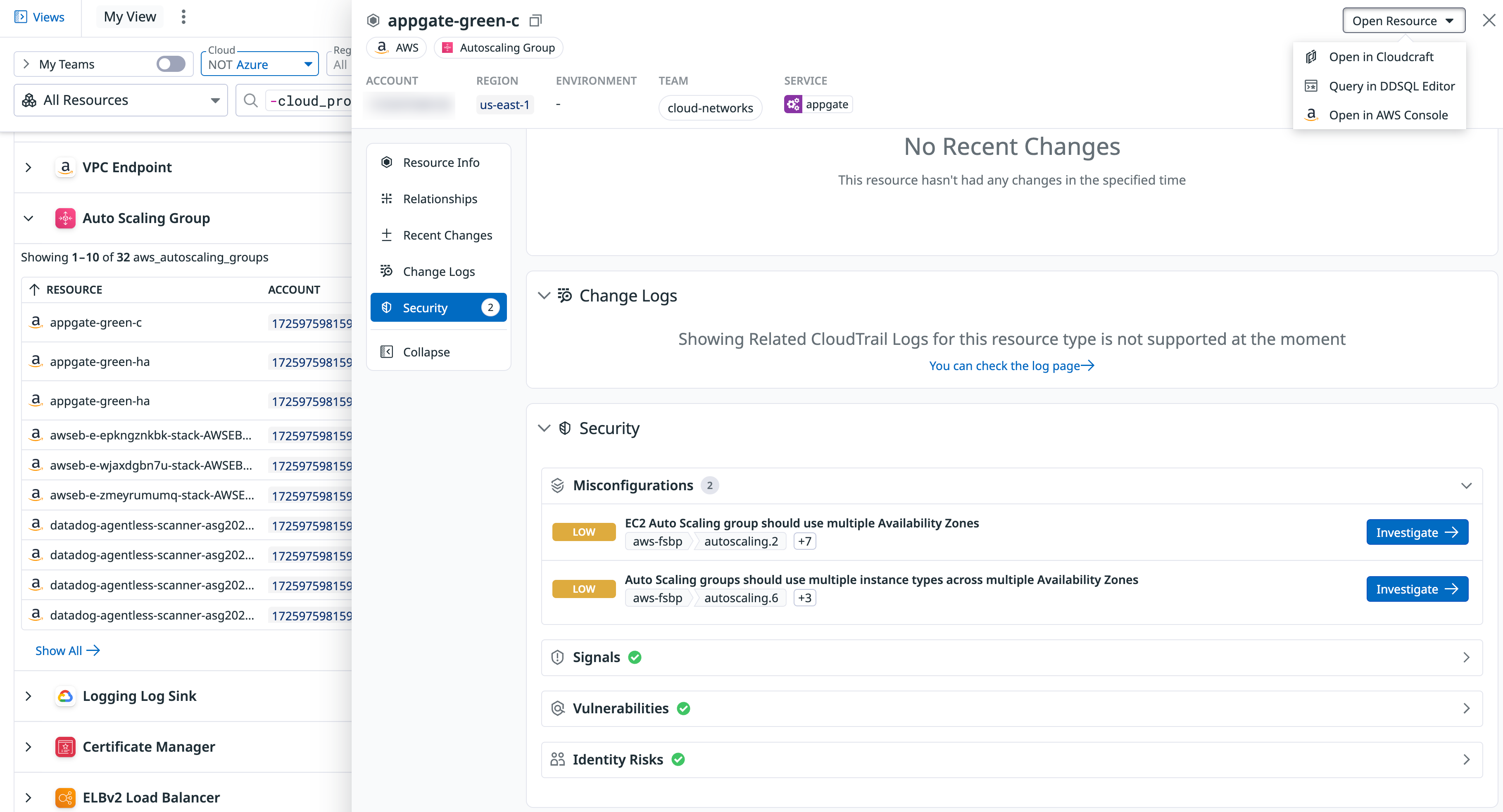Follow the 'check the log page' link
The width and height of the screenshot is (1503, 812).
pos(1011,366)
